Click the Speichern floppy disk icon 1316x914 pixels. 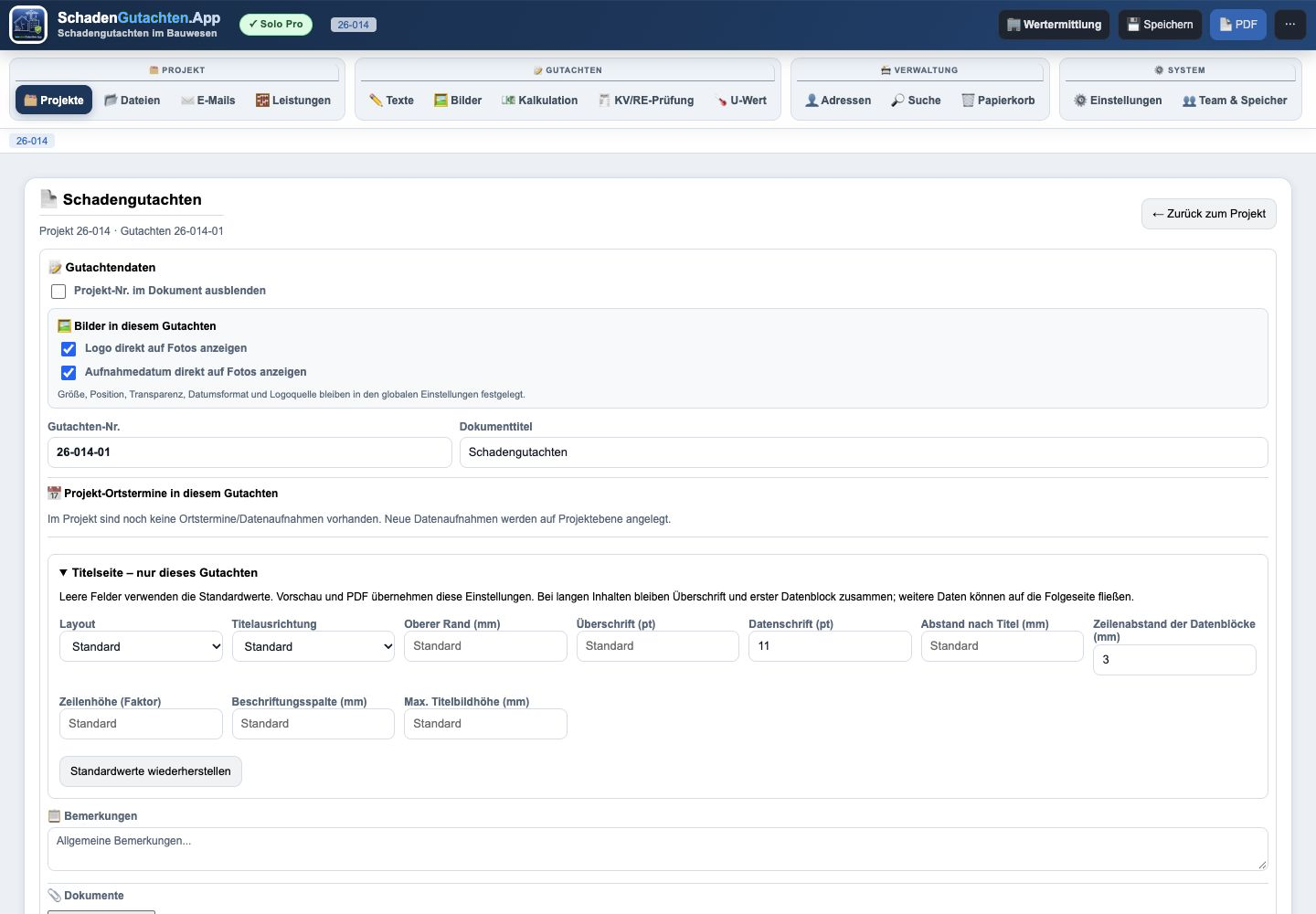click(x=1133, y=25)
